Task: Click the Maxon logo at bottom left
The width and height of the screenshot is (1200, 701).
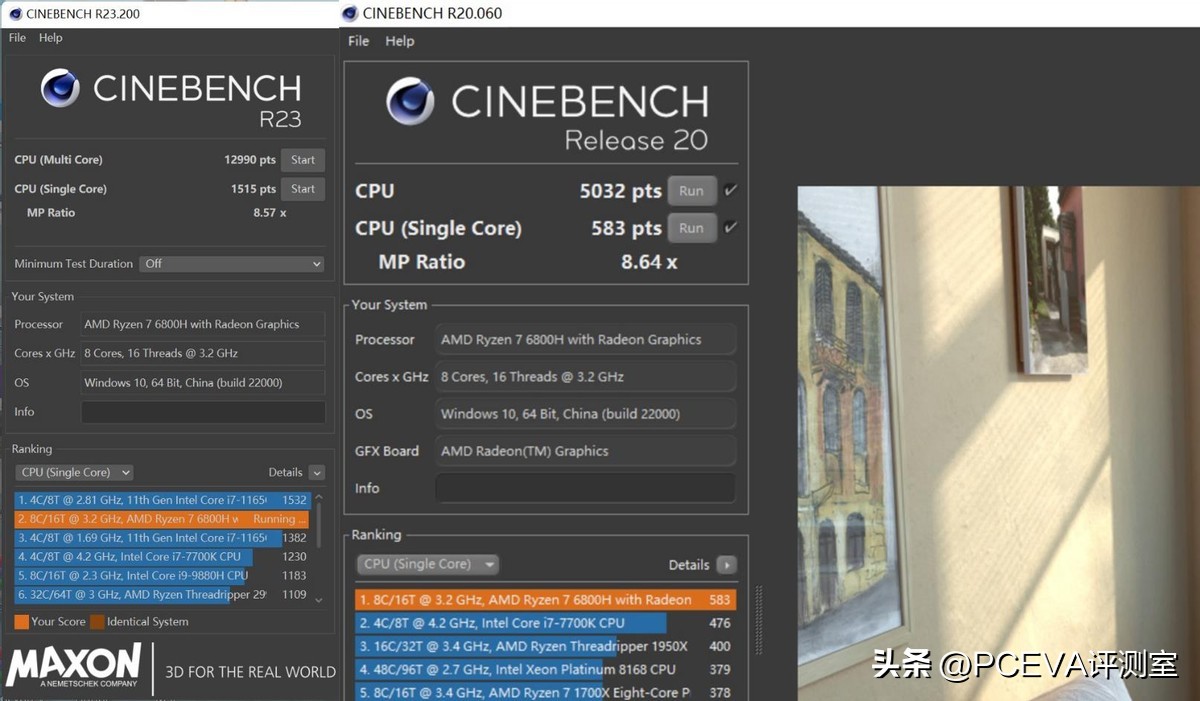Action: (x=73, y=666)
